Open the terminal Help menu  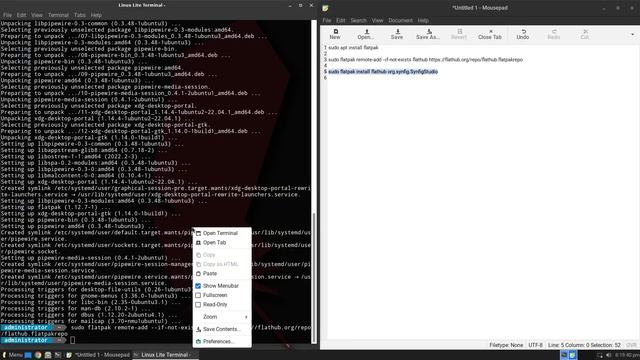[x=96, y=15]
